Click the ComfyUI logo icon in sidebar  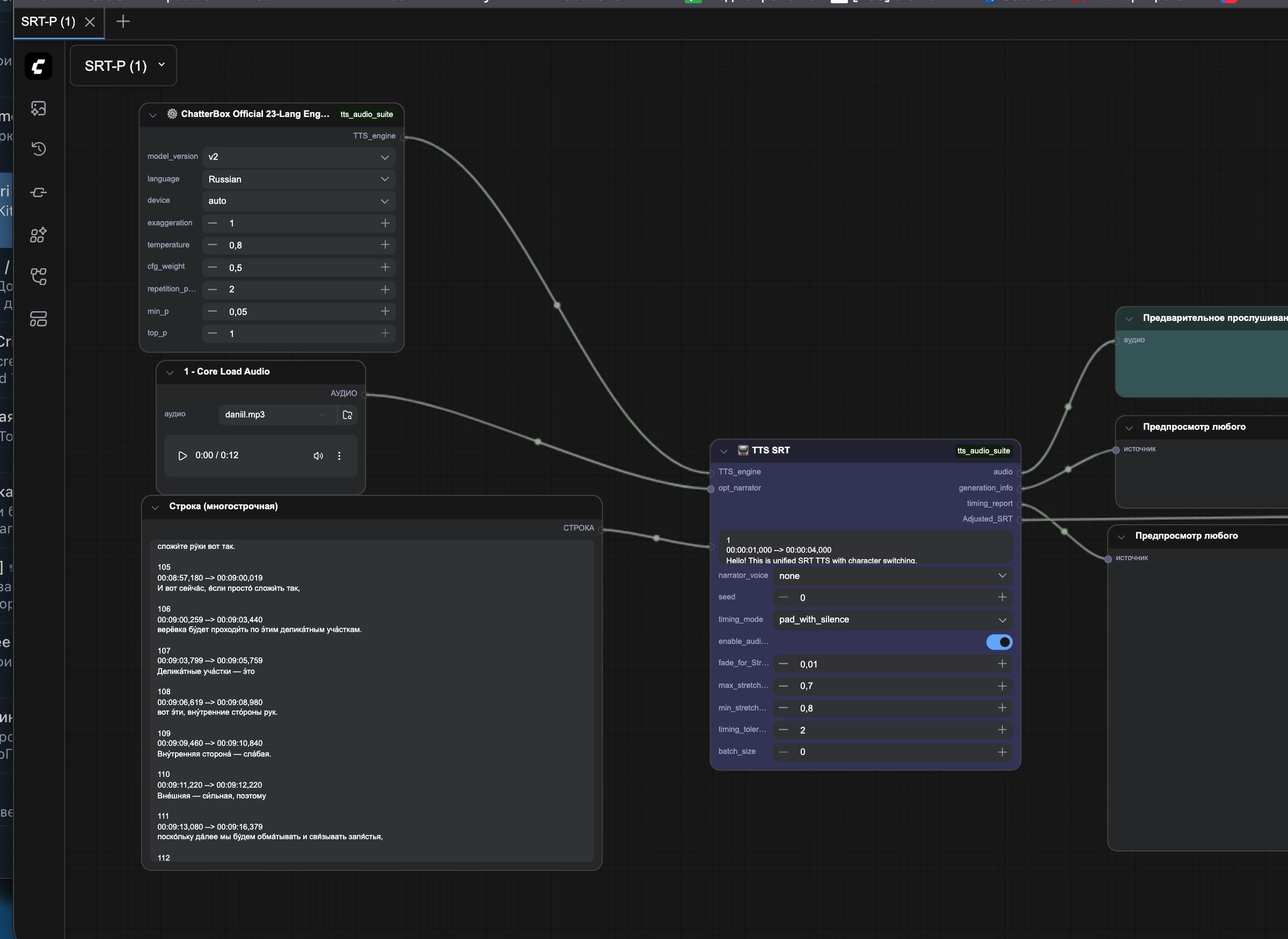point(38,67)
